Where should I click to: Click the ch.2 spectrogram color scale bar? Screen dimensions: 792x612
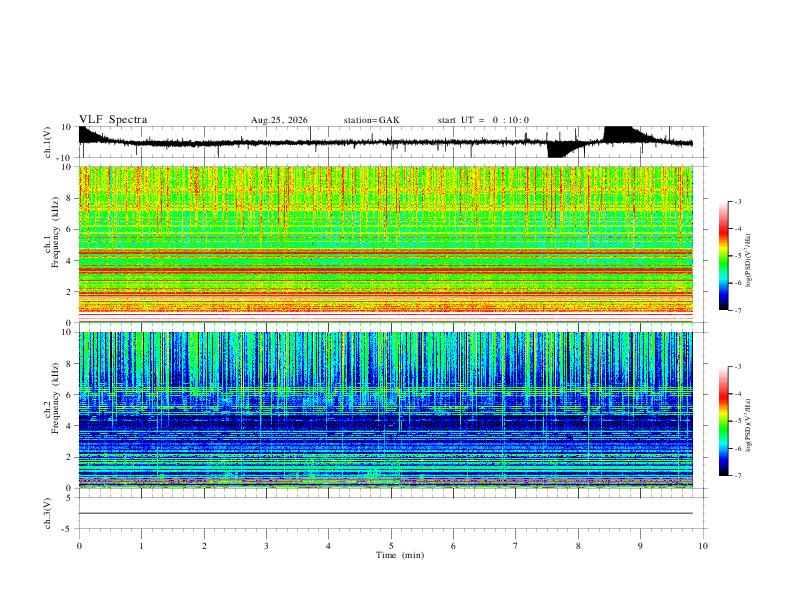tap(723, 421)
